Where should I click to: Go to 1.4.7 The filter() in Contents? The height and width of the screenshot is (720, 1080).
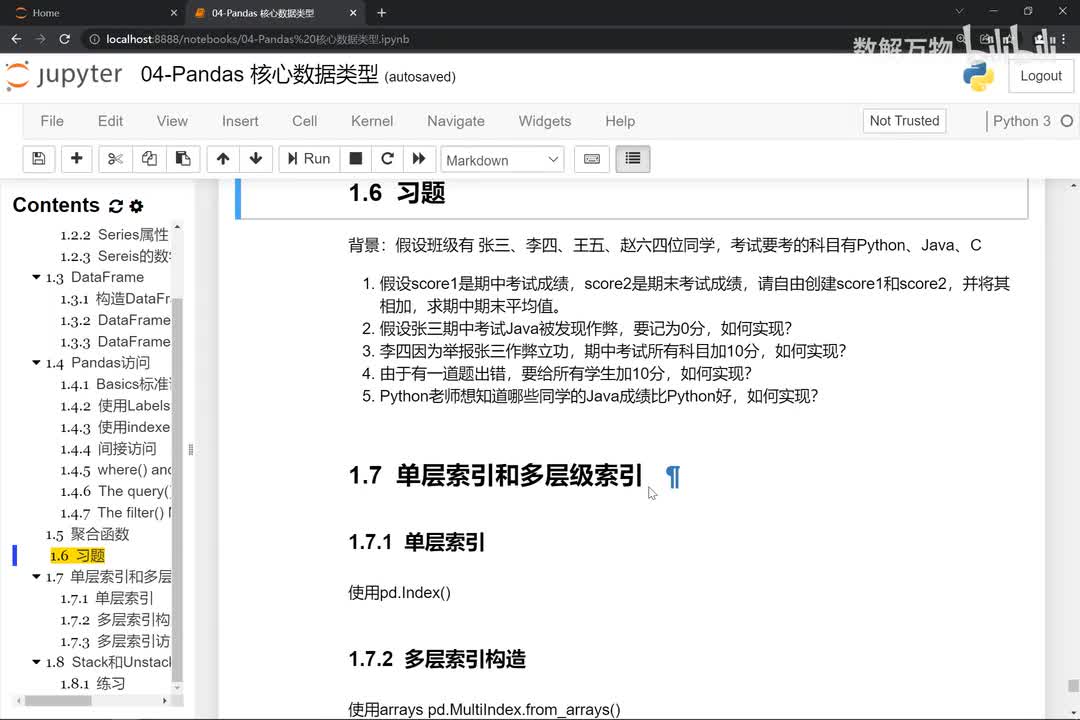[x=116, y=513]
